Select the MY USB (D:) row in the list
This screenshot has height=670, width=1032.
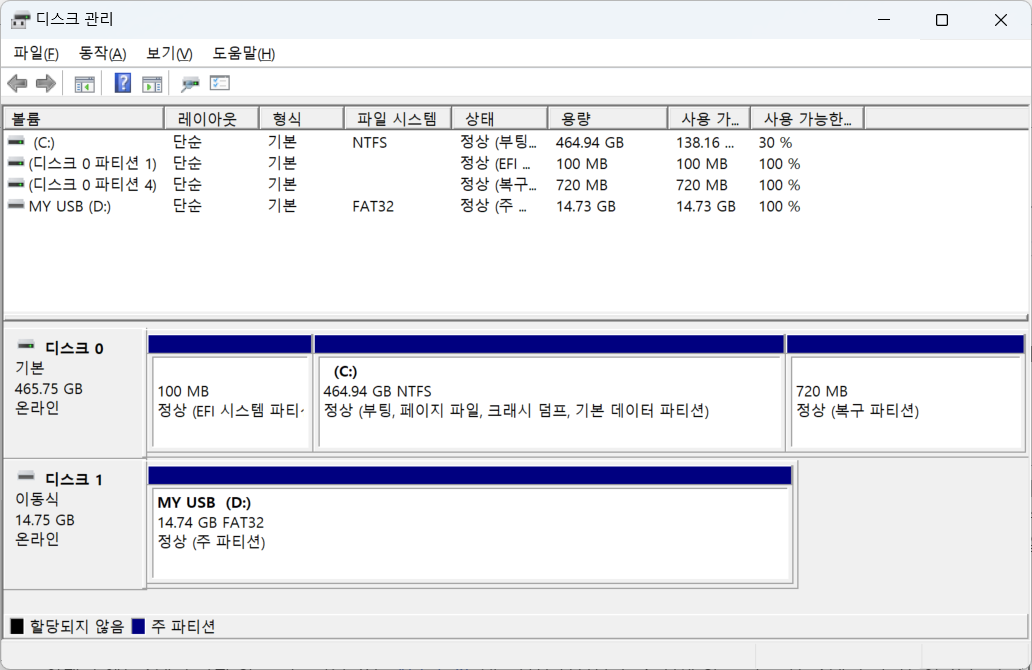[80, 206]
